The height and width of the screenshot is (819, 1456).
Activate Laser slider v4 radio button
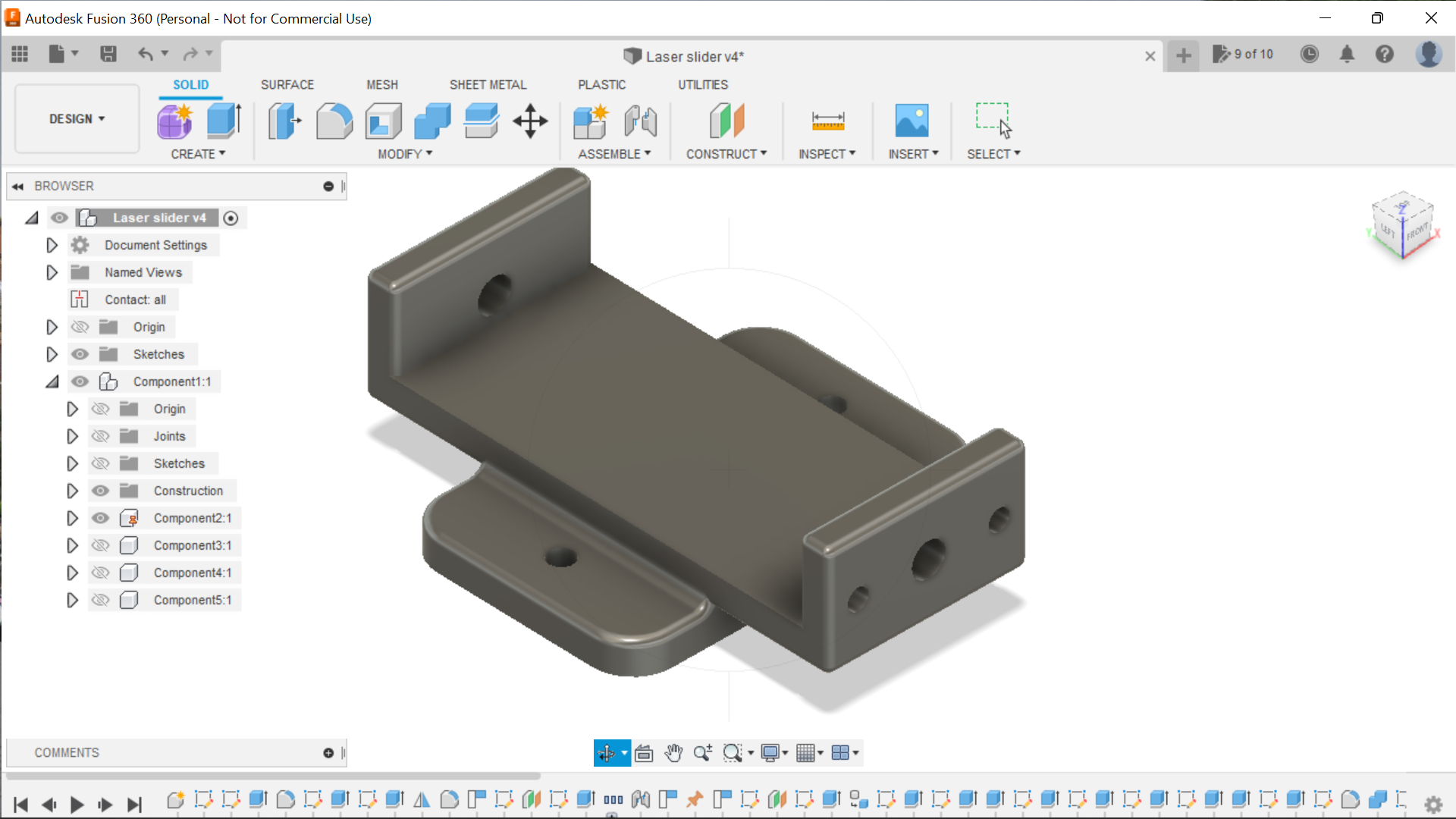pos(231,218)
